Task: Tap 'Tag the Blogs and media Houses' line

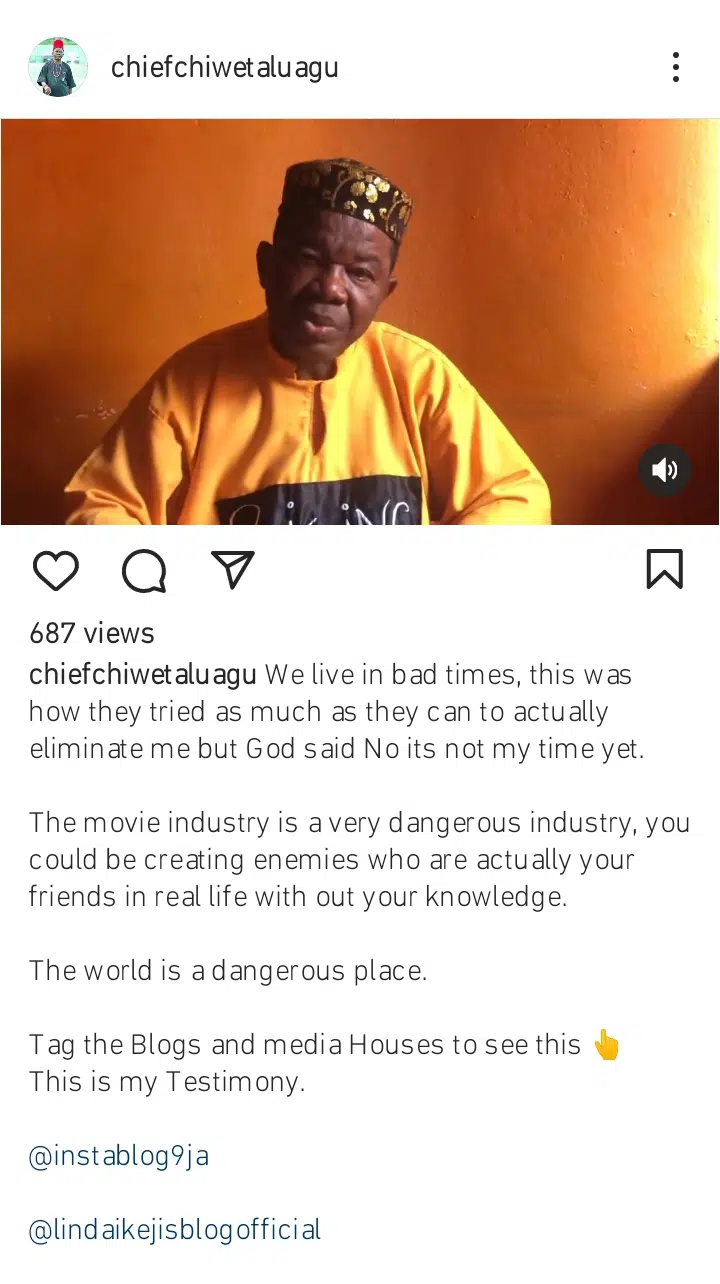Action: (305, 1045)
